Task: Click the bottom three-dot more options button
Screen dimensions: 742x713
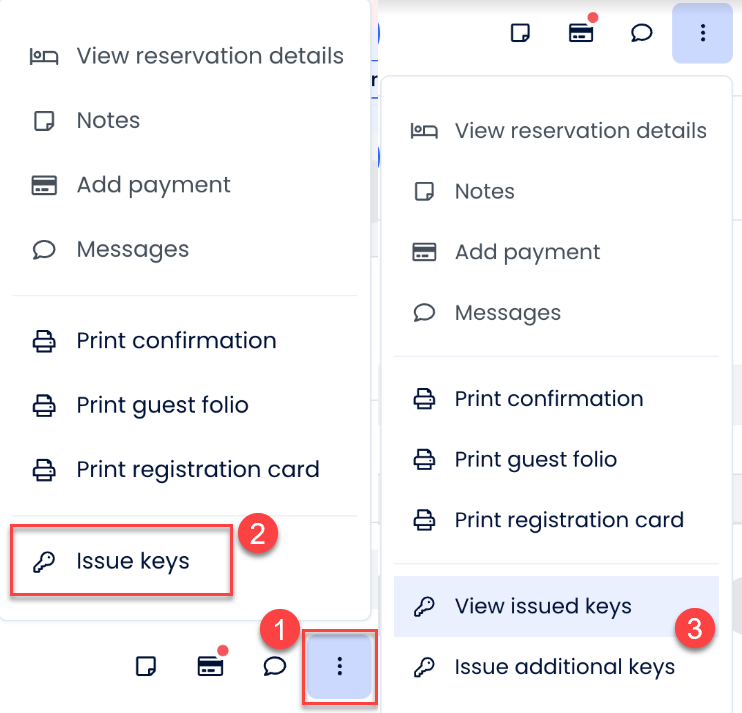Action: tap(340, 666)
